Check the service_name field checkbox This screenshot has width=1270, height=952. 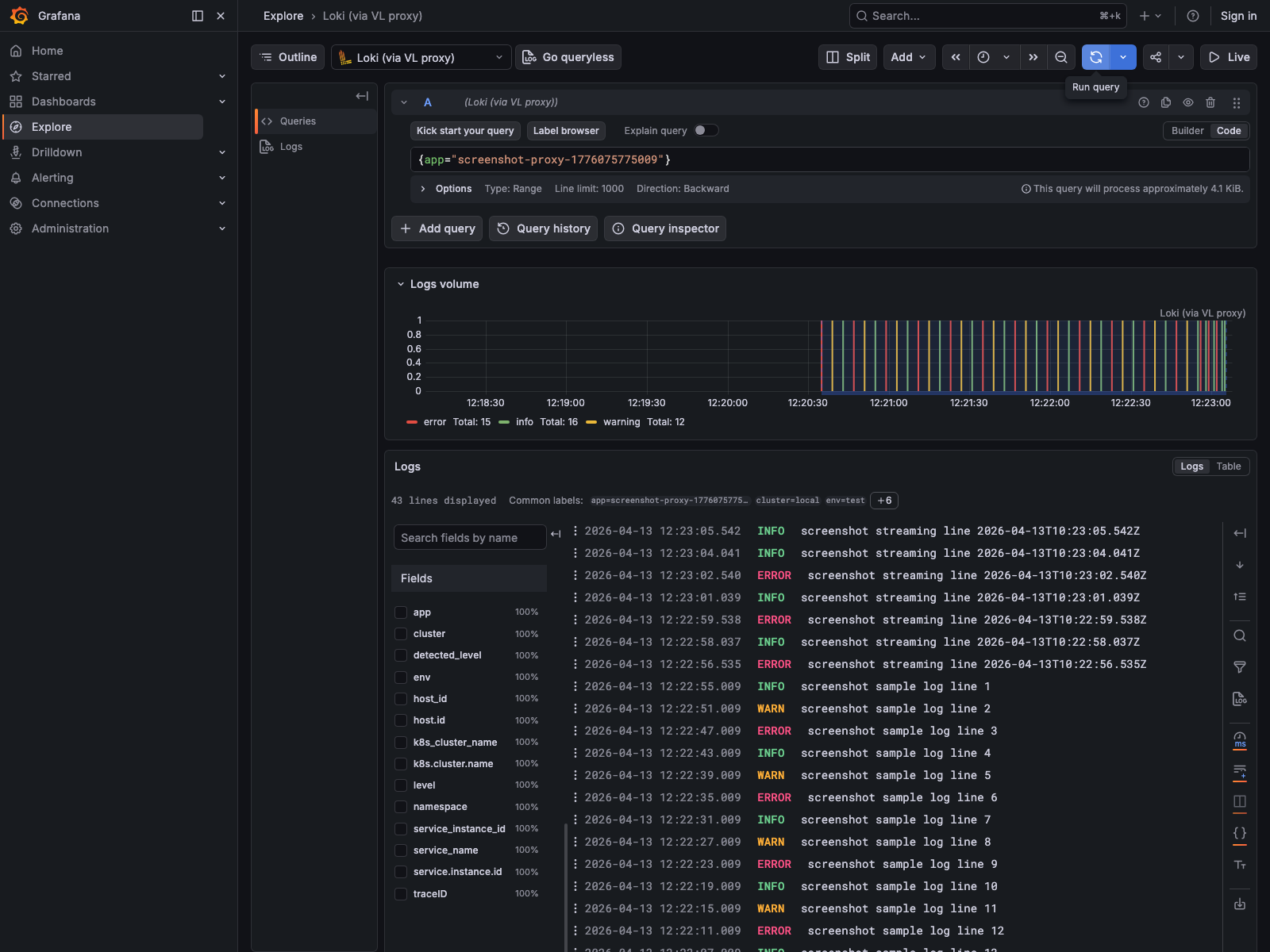[x=401, y=850]
